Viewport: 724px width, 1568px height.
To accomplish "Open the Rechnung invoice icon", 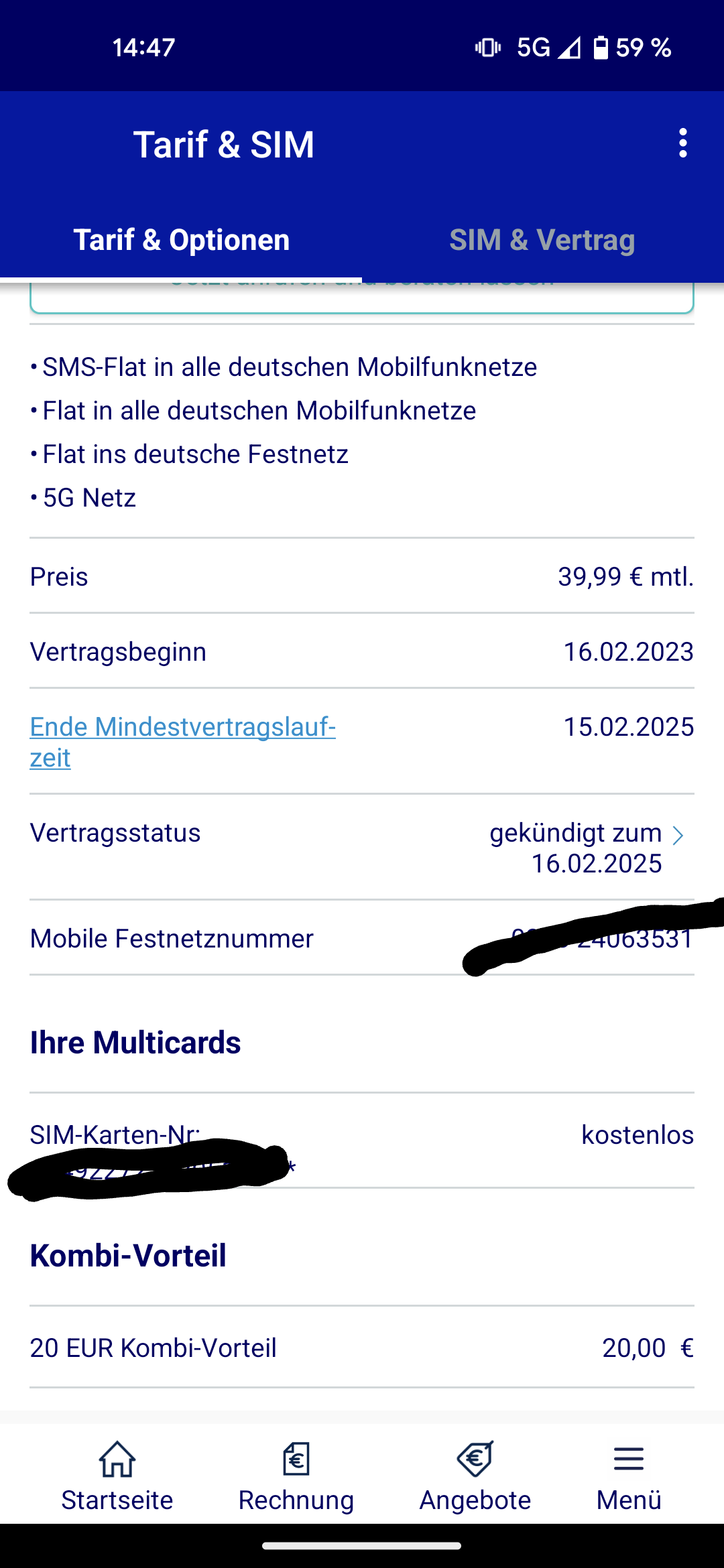I will pyautogui.click(x=296, y=1459).
